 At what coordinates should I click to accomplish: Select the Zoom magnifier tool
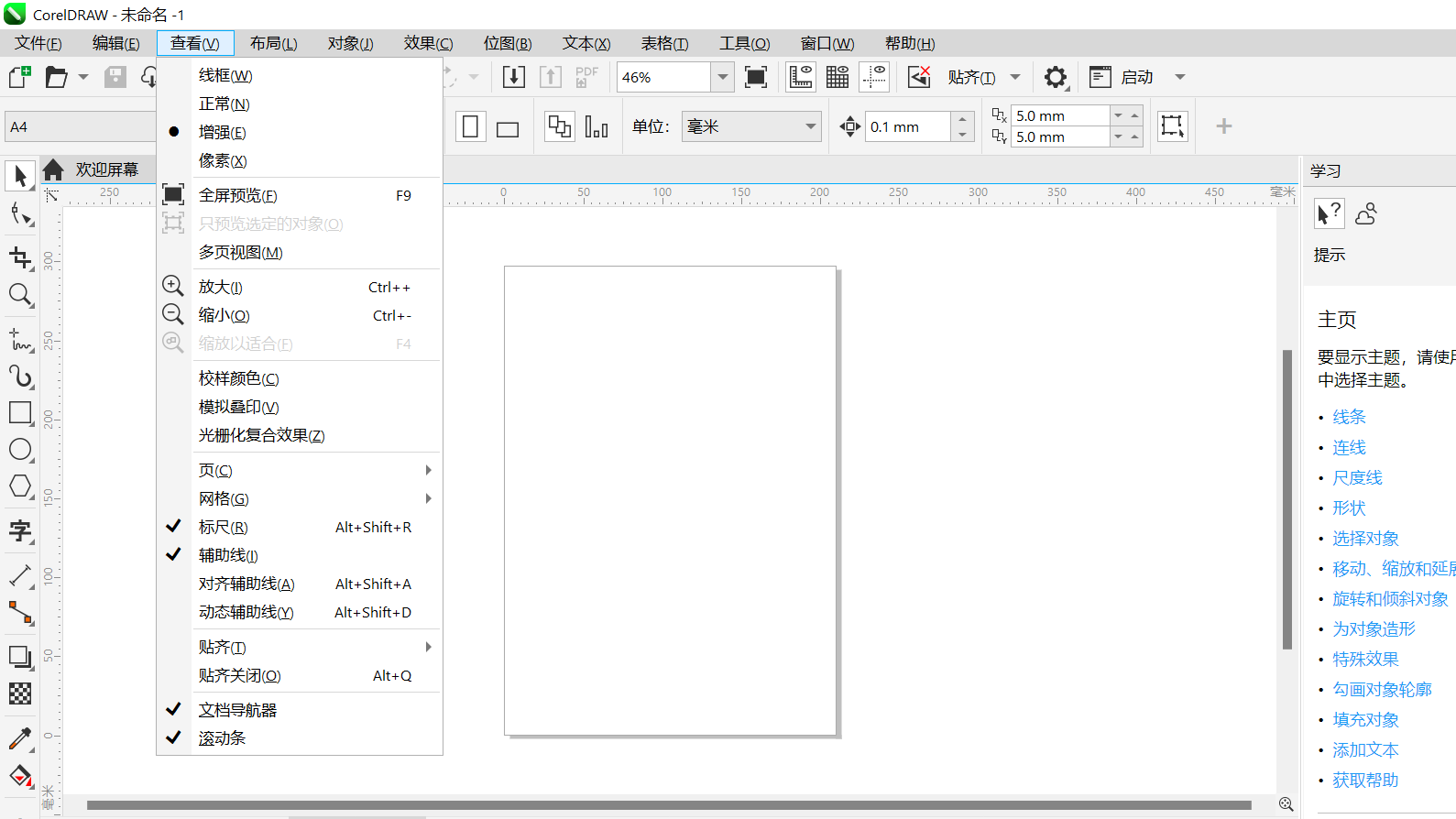[x=20, y=295]
